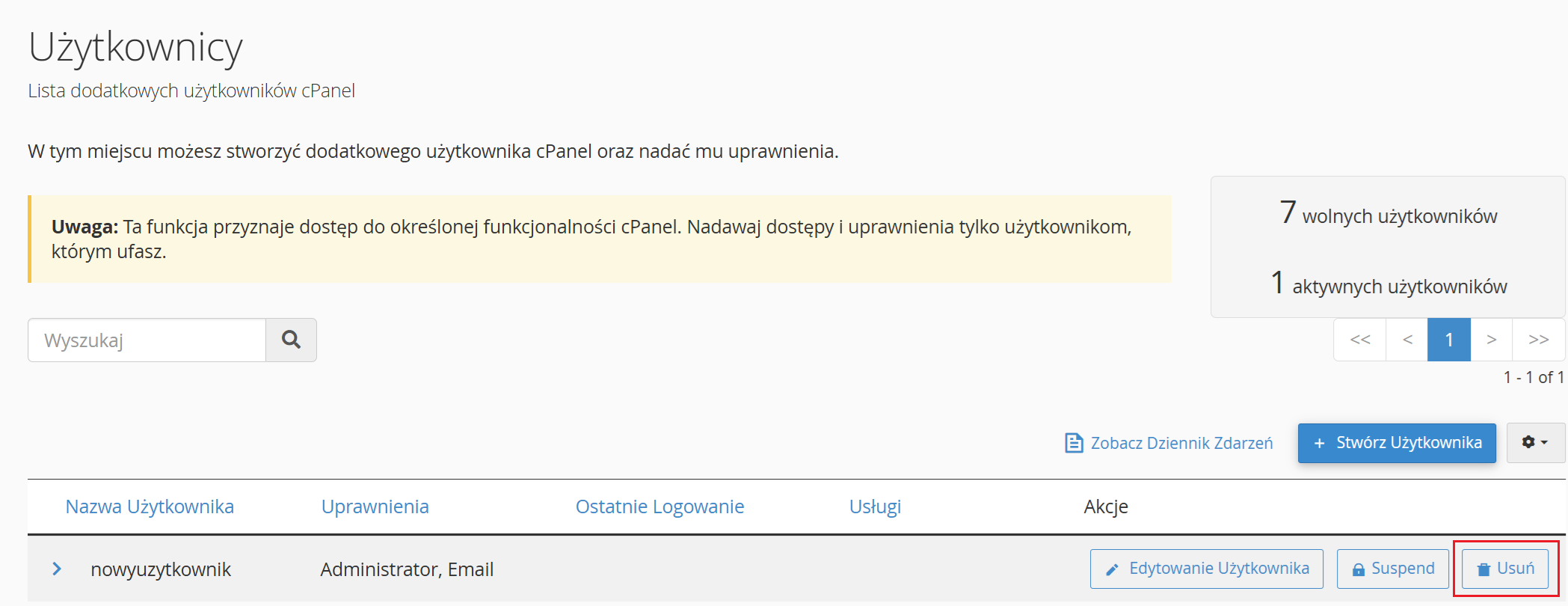Sort by Ostatnie Logowanie column
The width and height of the screenshot is (1568, 606).
click(660, 506)
